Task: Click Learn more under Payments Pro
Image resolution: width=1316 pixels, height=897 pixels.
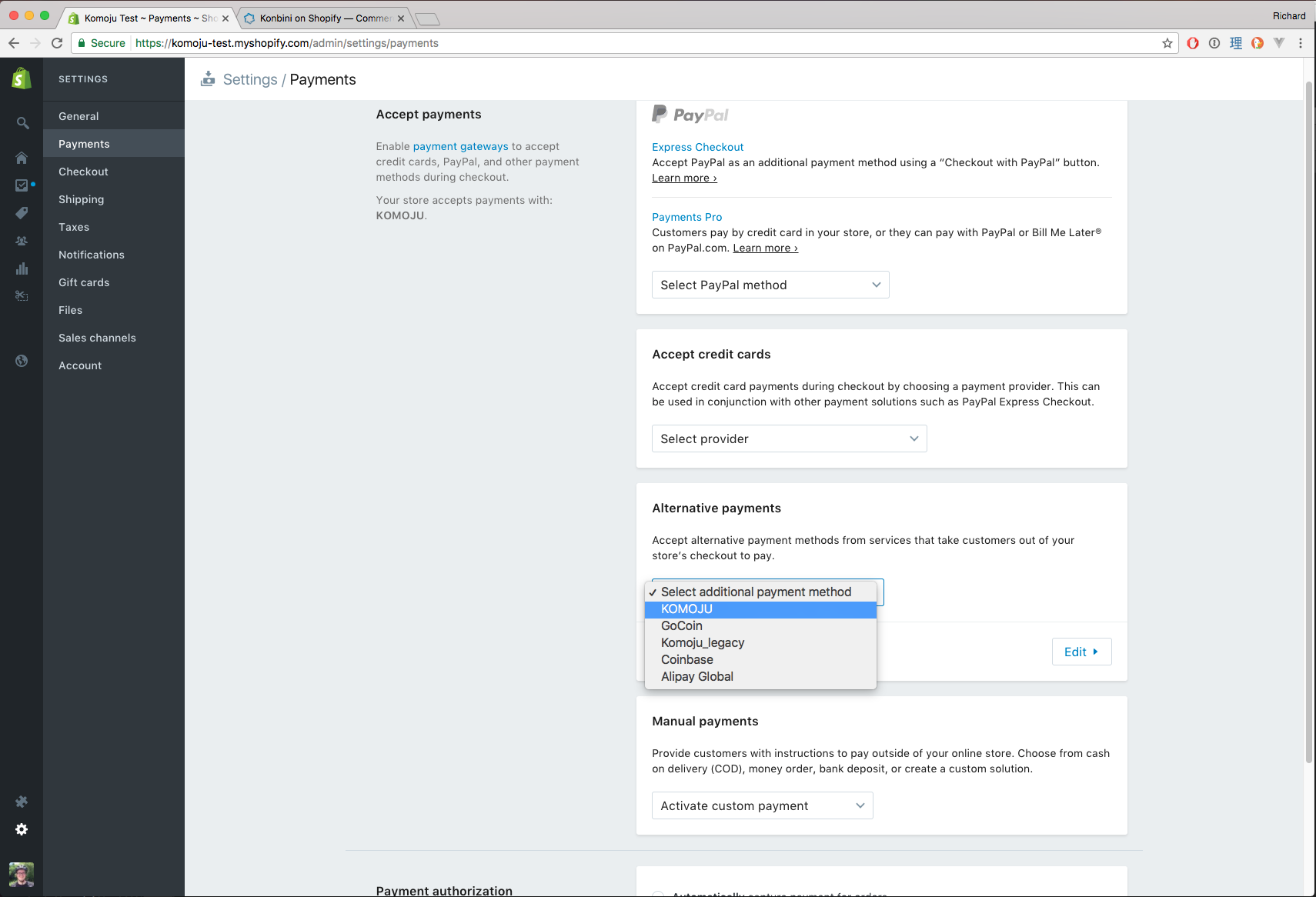Action: (765, 248)
